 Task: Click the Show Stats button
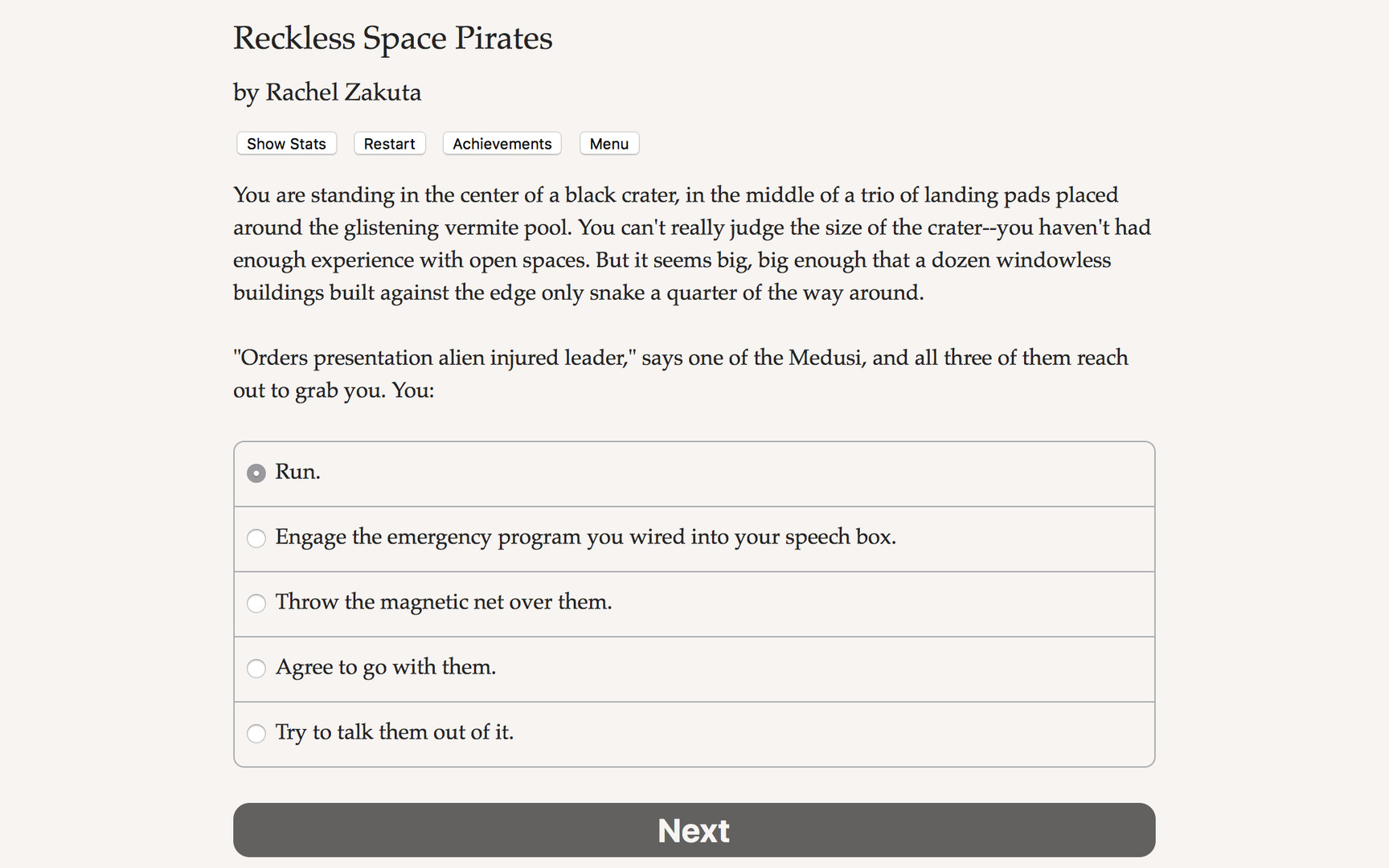(285, 143)
